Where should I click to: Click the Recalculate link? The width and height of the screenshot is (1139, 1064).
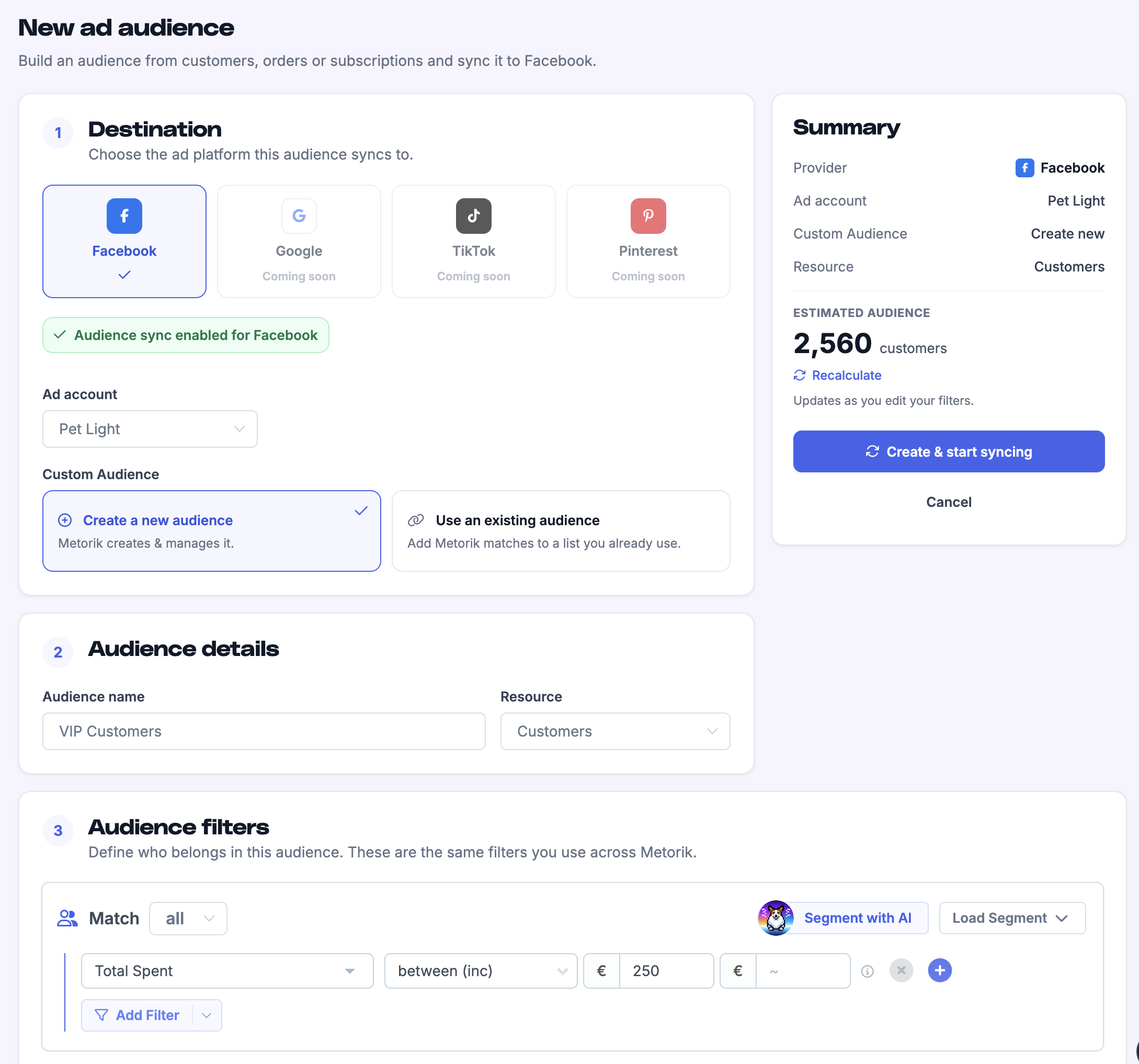point(838,376)
